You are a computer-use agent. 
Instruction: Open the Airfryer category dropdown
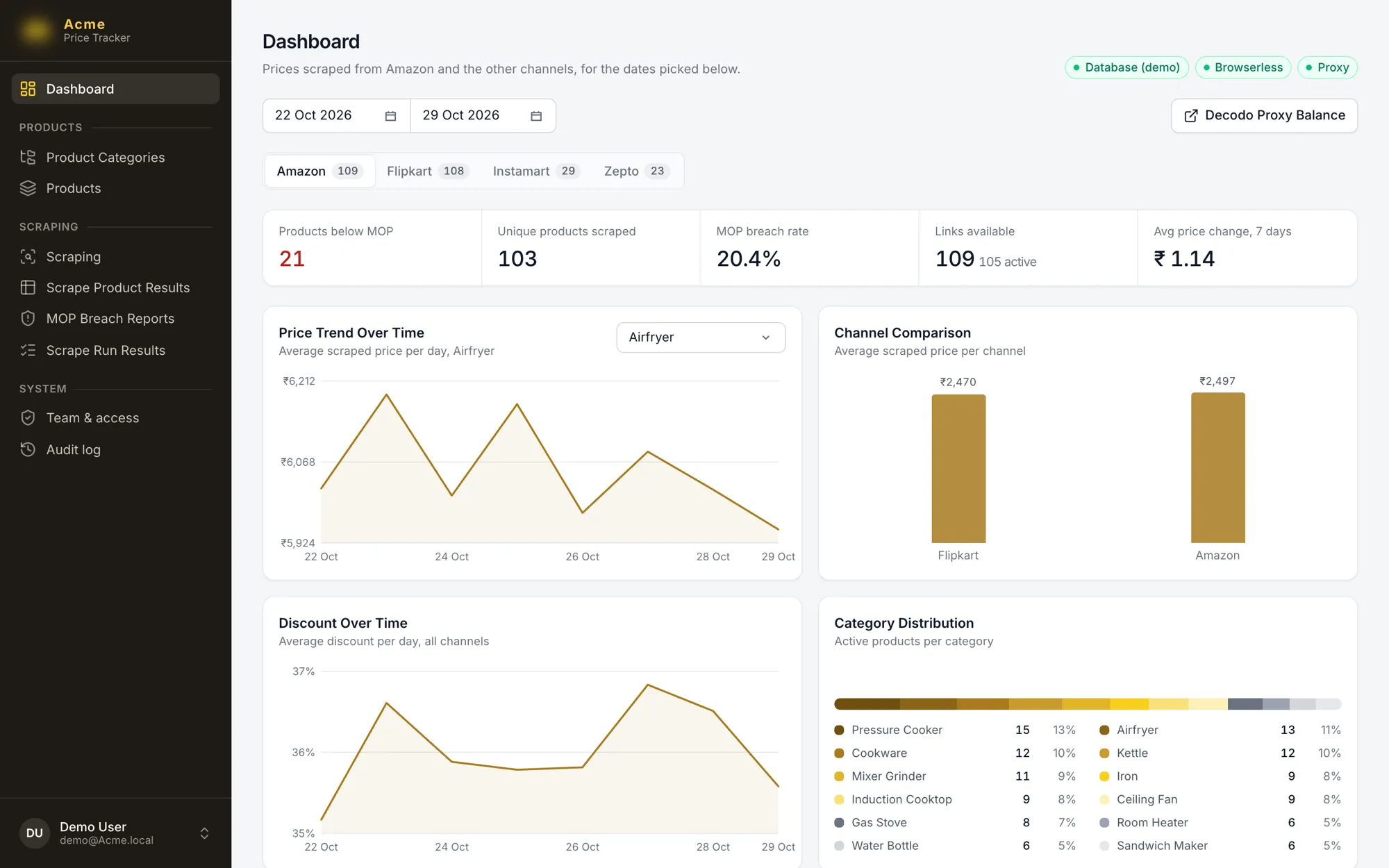pyautogui.click(x=701, y=337)
